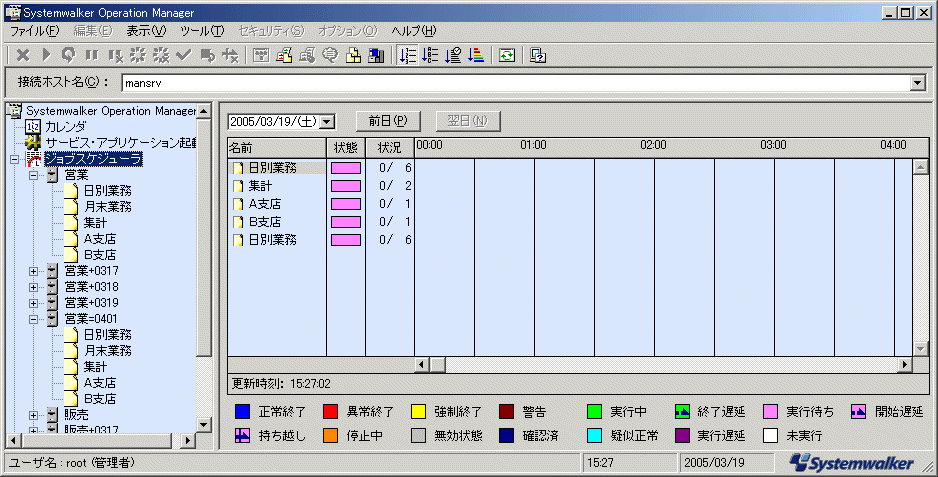
Task: Click the 翌日(N) next day button
Action: tap(468, 121)
